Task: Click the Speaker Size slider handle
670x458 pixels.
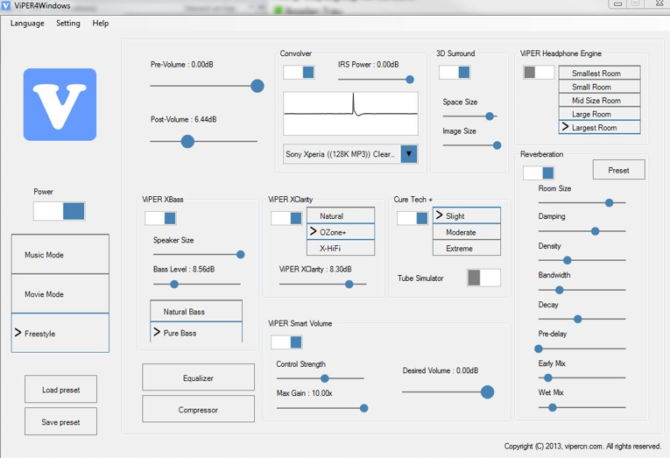Action: [x=241, y=255]
